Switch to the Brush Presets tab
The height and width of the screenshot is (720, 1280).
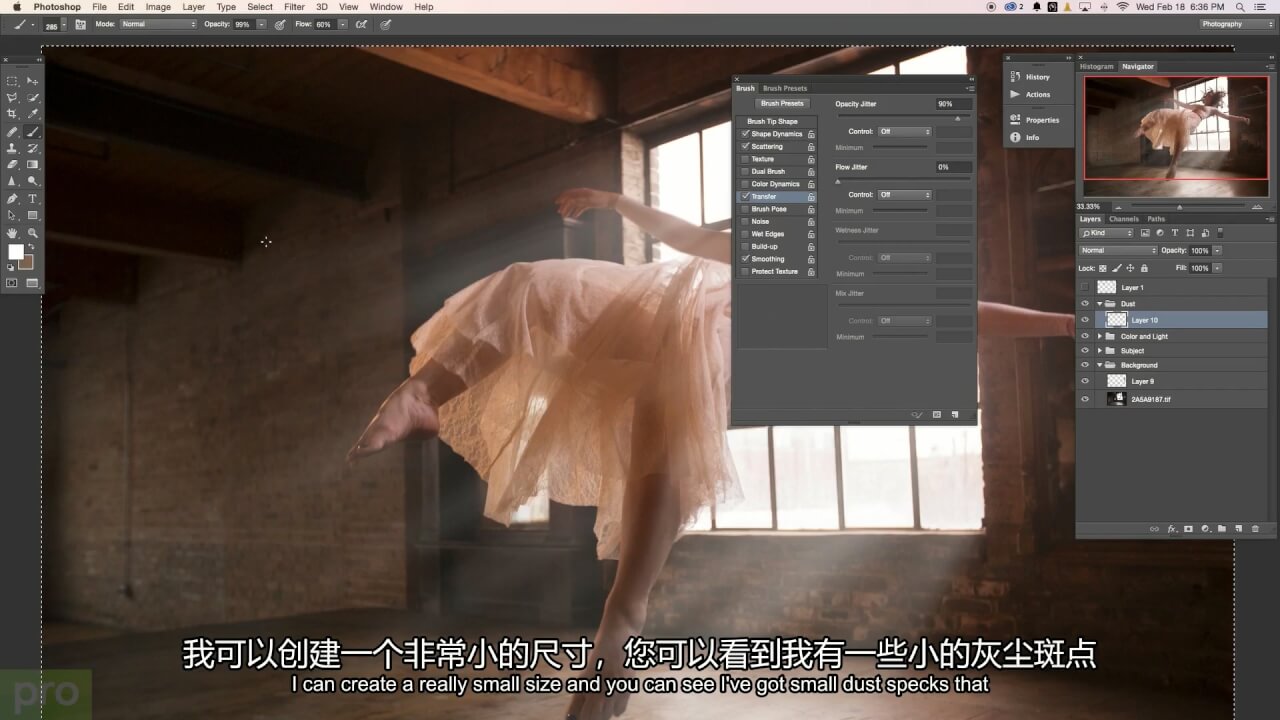coord(785,88)
